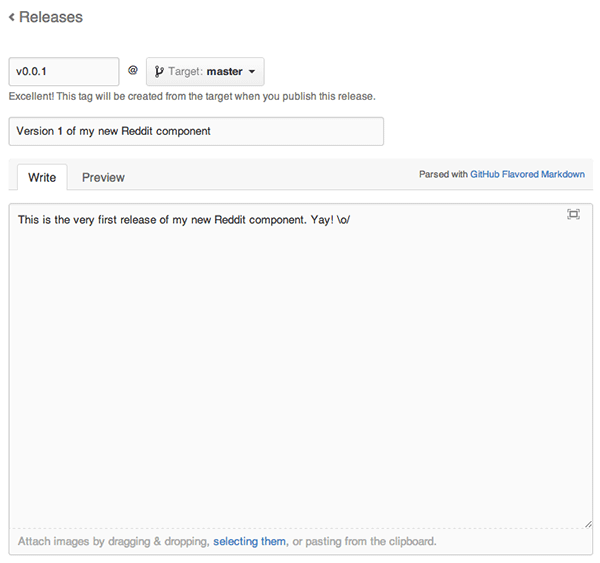The width and height of the screenshot is (600, 563).
Task: Click the bold word master in target selector
Action: click(x=225, y=72)
